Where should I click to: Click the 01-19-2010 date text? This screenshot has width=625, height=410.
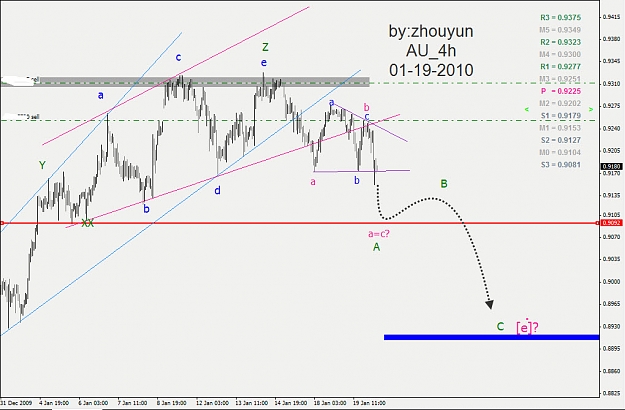[431, 70]
